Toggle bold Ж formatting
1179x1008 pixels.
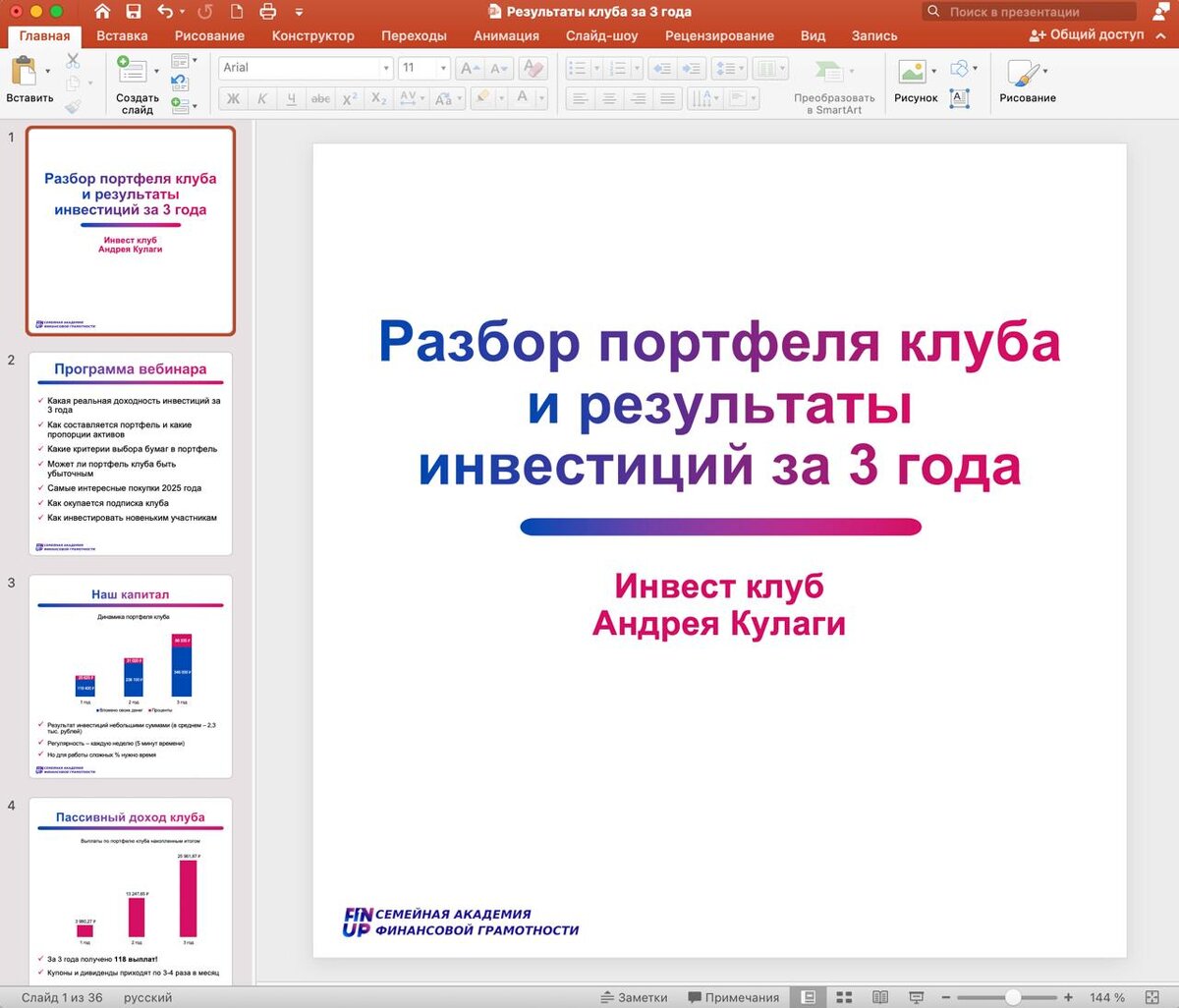click(x=233, y=98)
